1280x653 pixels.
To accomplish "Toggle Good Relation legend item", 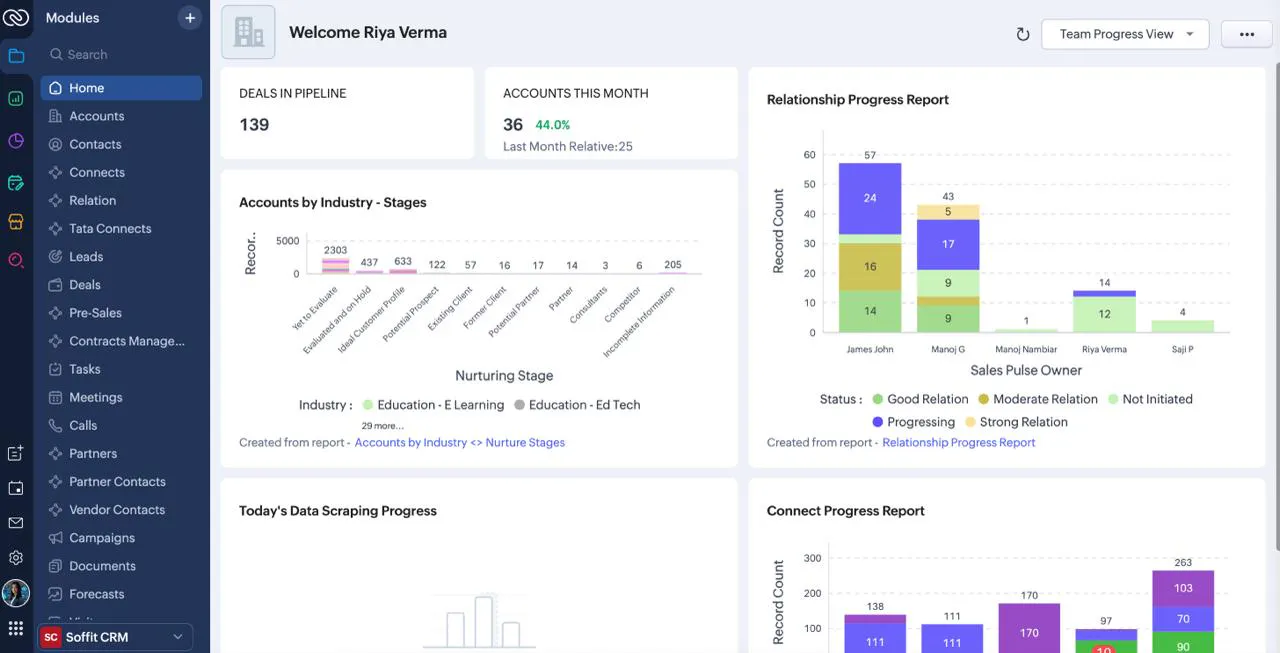I will [x=920, y=399].
